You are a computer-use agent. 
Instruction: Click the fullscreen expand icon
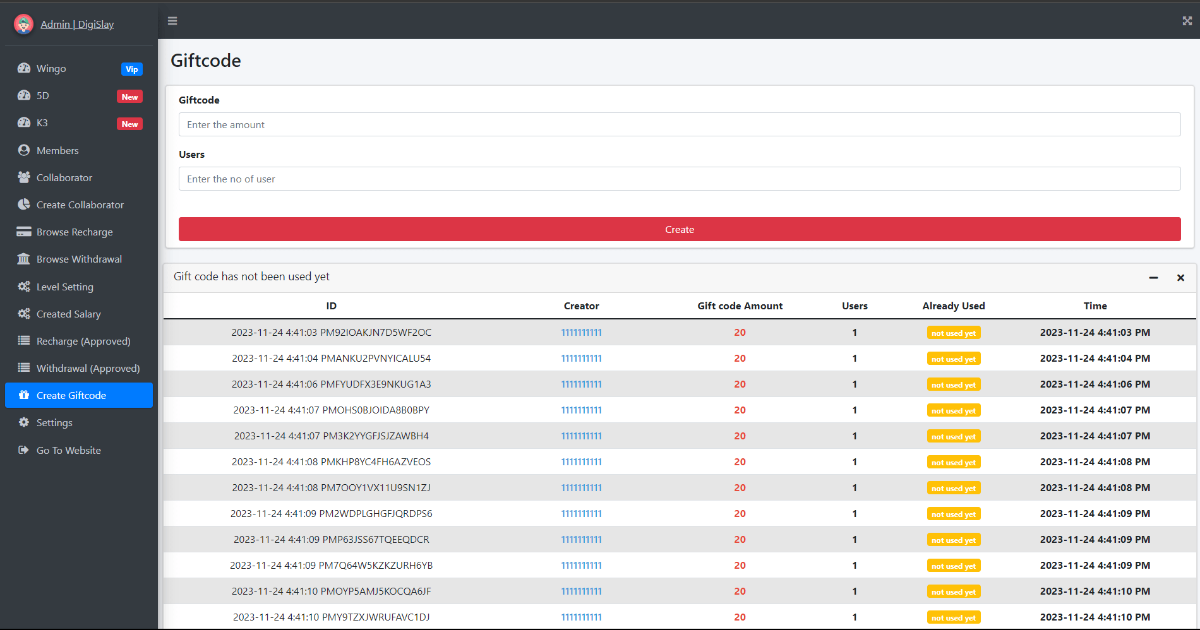[x=1187, y=20]
